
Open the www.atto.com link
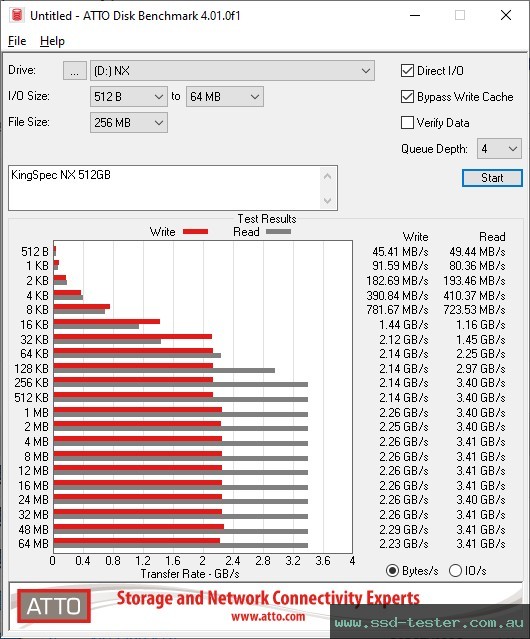click(268, 617)
